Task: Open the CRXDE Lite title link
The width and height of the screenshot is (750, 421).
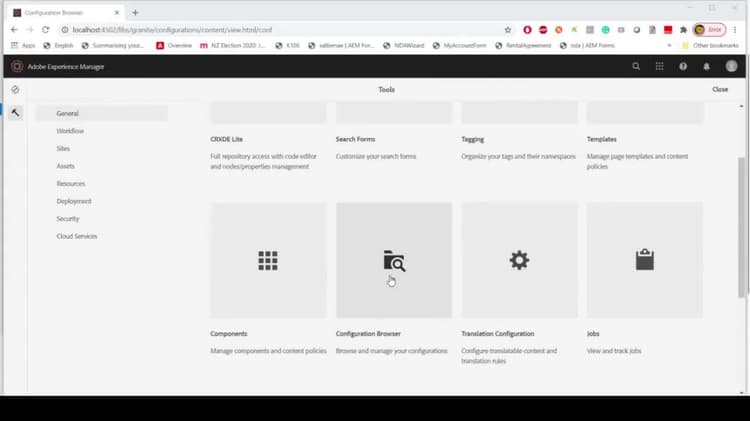Action: point(227,139)
